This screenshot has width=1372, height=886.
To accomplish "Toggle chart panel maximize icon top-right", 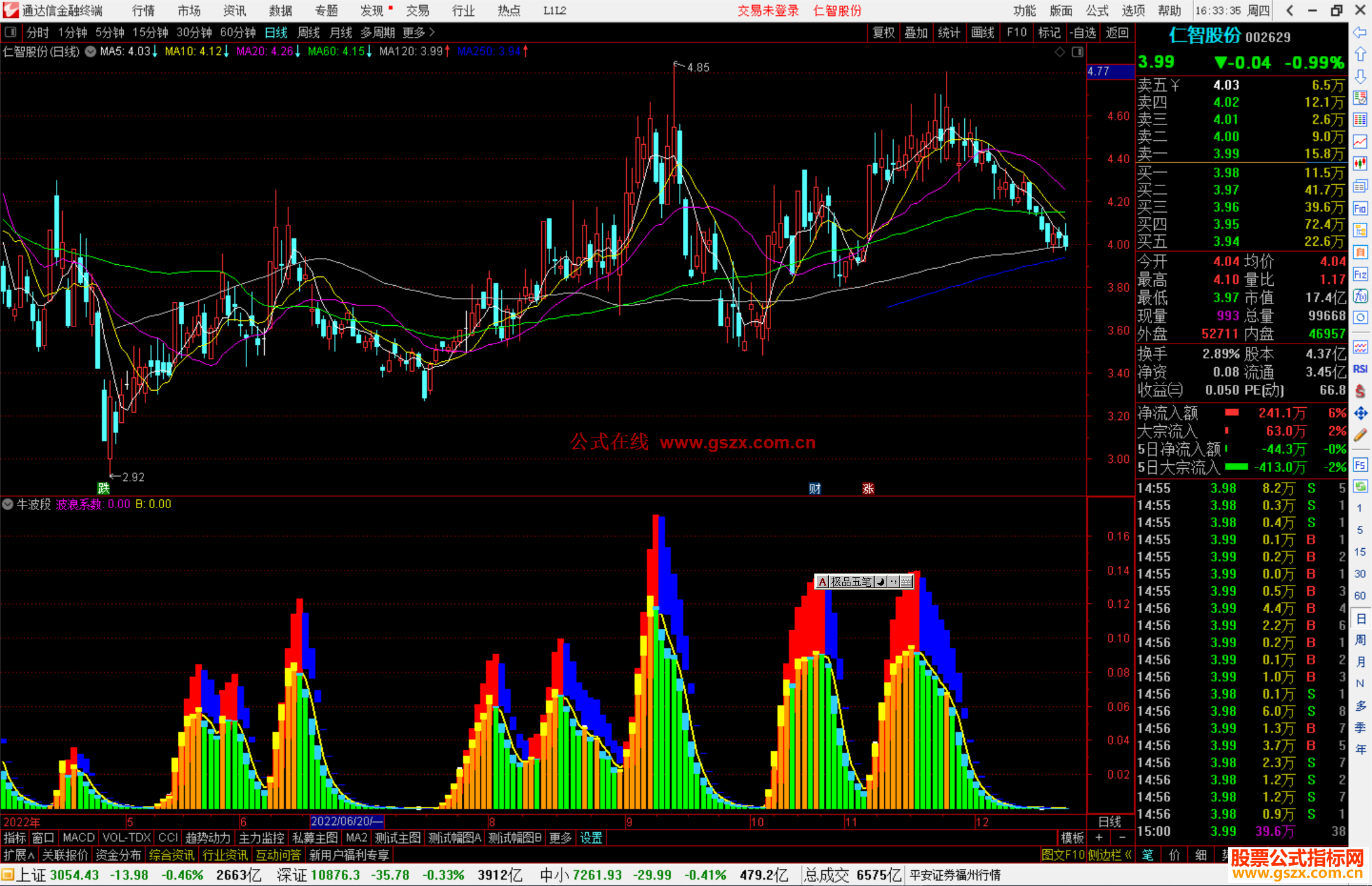I will click(x=1077, y=52).
